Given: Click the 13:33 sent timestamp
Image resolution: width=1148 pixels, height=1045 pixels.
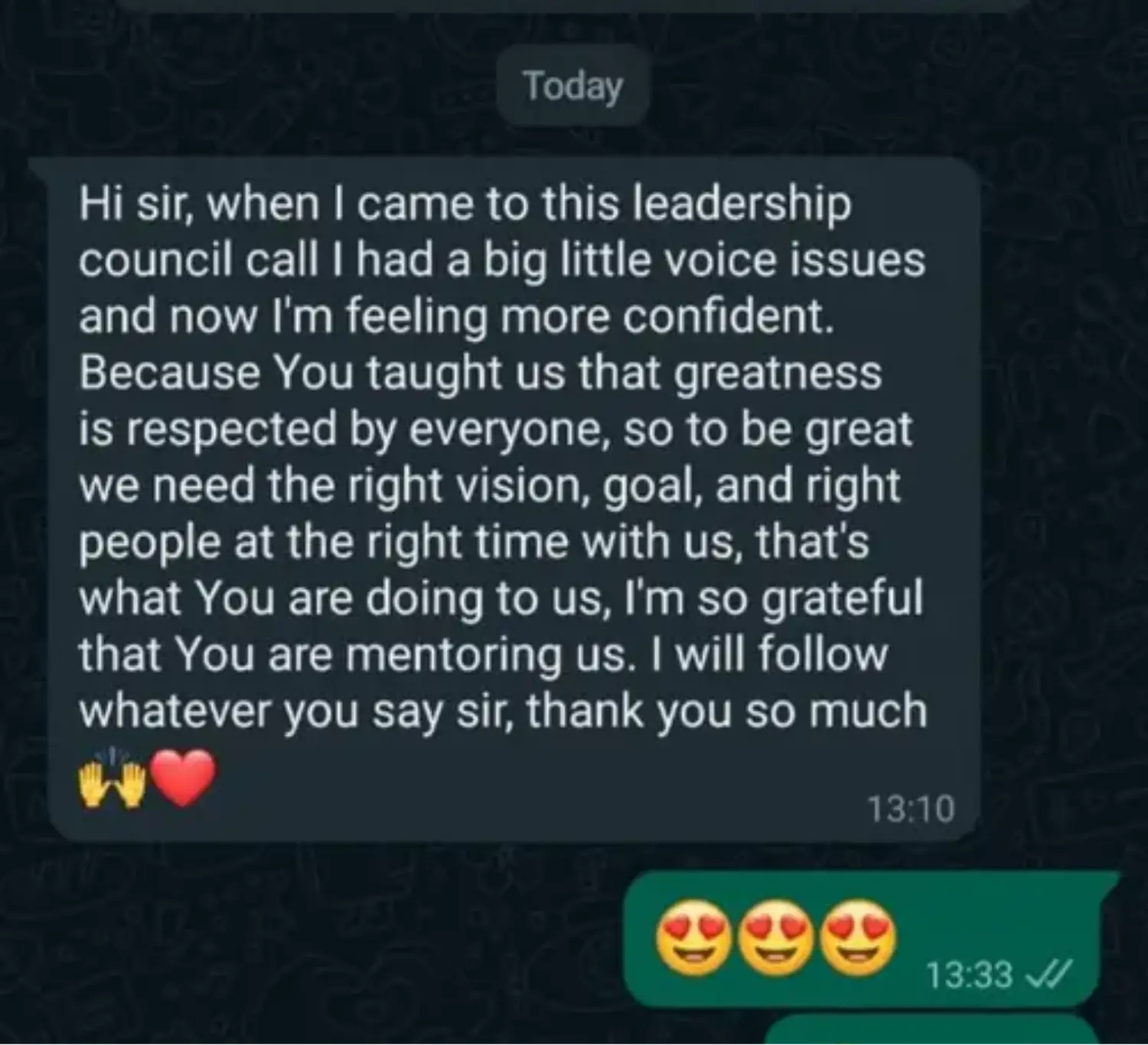Looking at the screenshot, I should click(969, 975).
